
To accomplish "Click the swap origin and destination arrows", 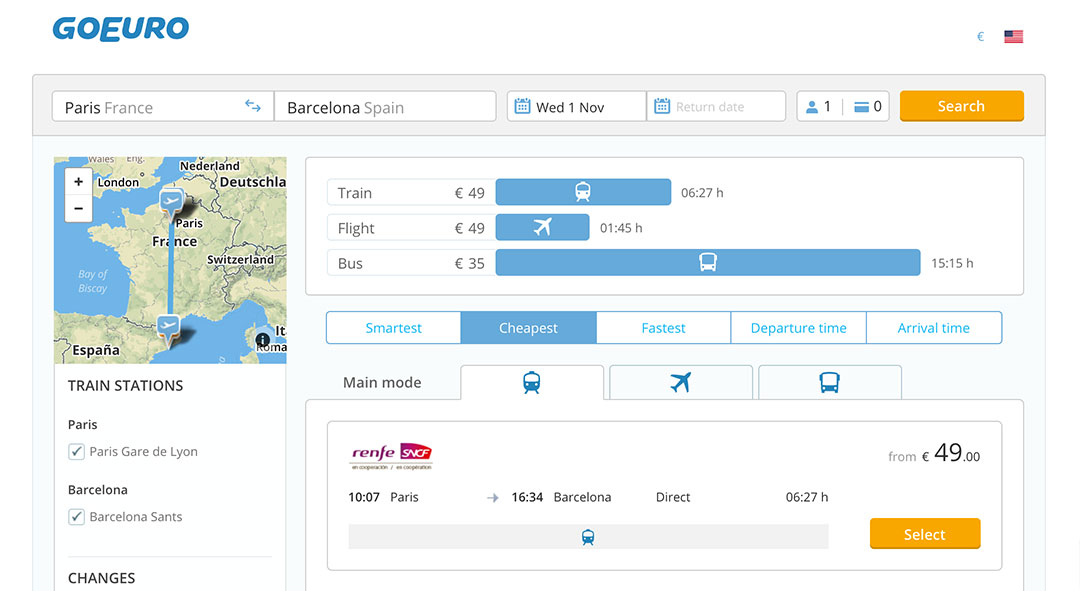I will click(253, 107).
